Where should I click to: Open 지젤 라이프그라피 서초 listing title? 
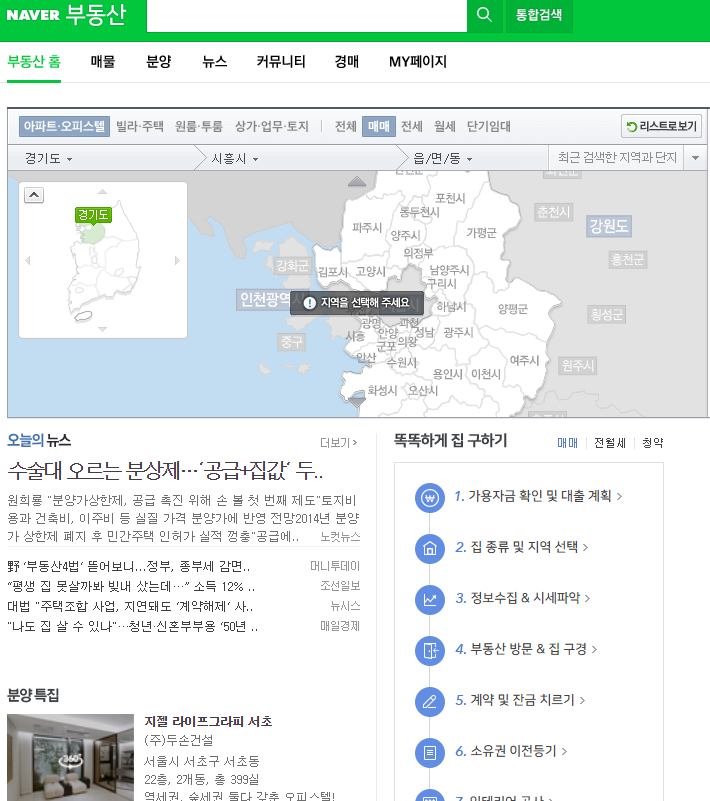(208, 721)
